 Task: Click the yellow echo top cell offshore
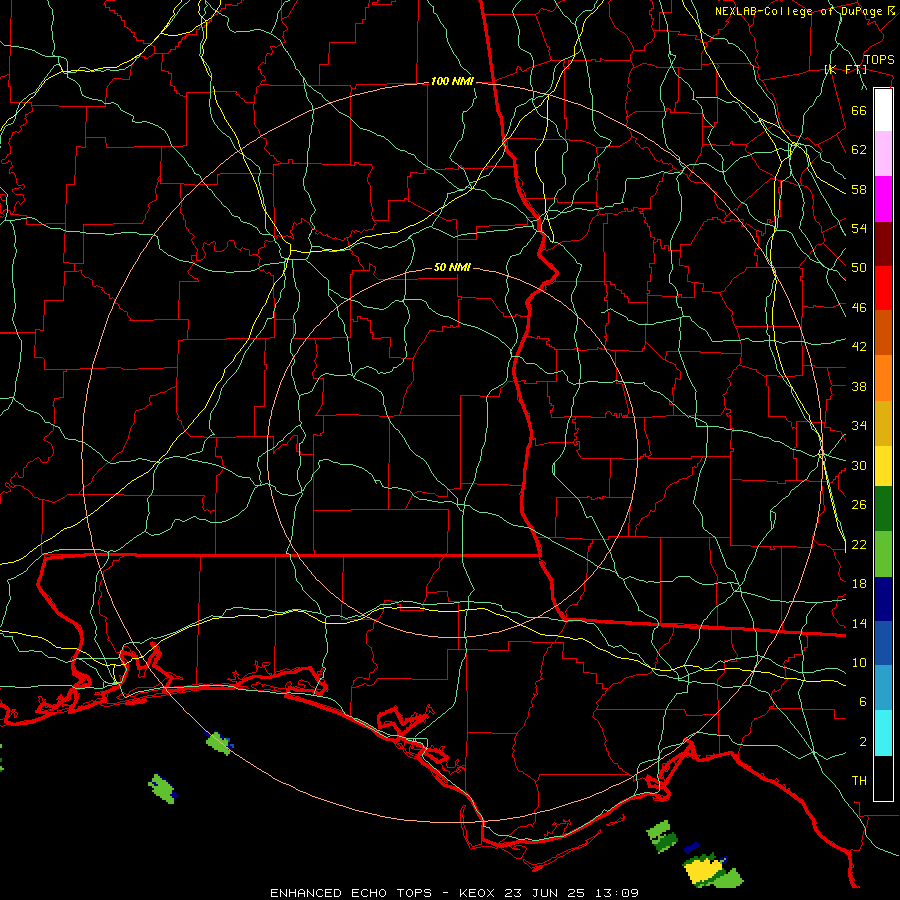click(701, 871)
